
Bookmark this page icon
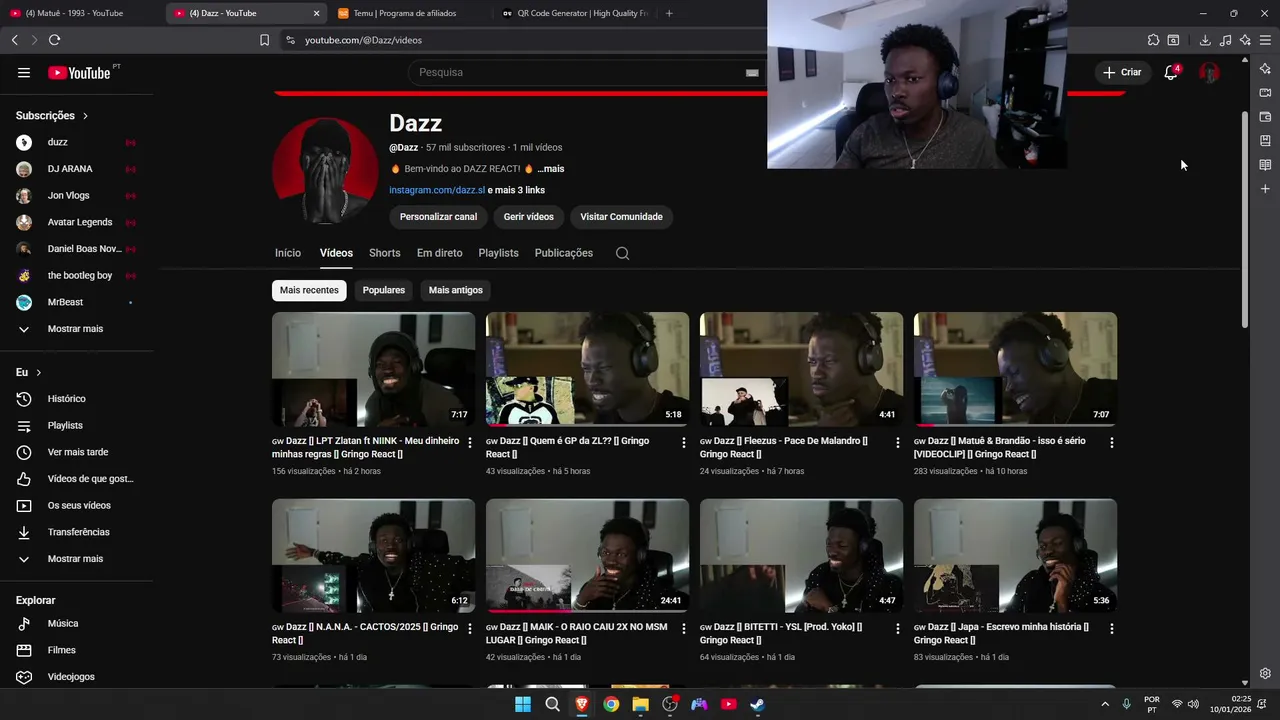264,40
